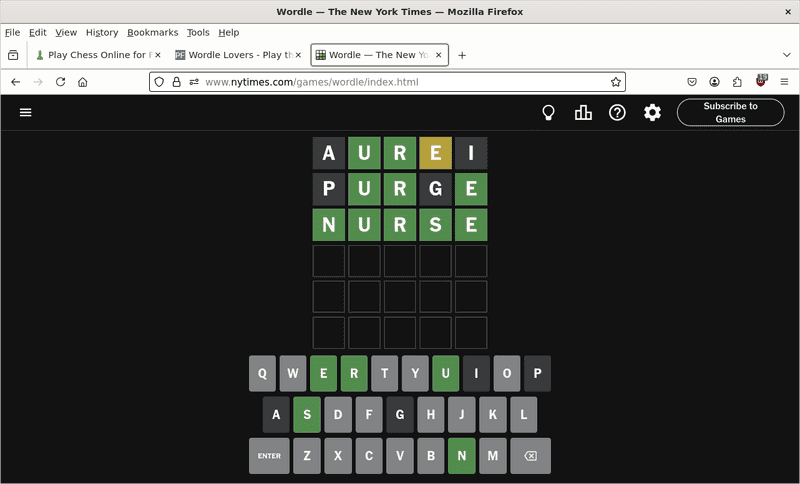
Task: Open the Bookmarks menu
Action: pos(153,33)
